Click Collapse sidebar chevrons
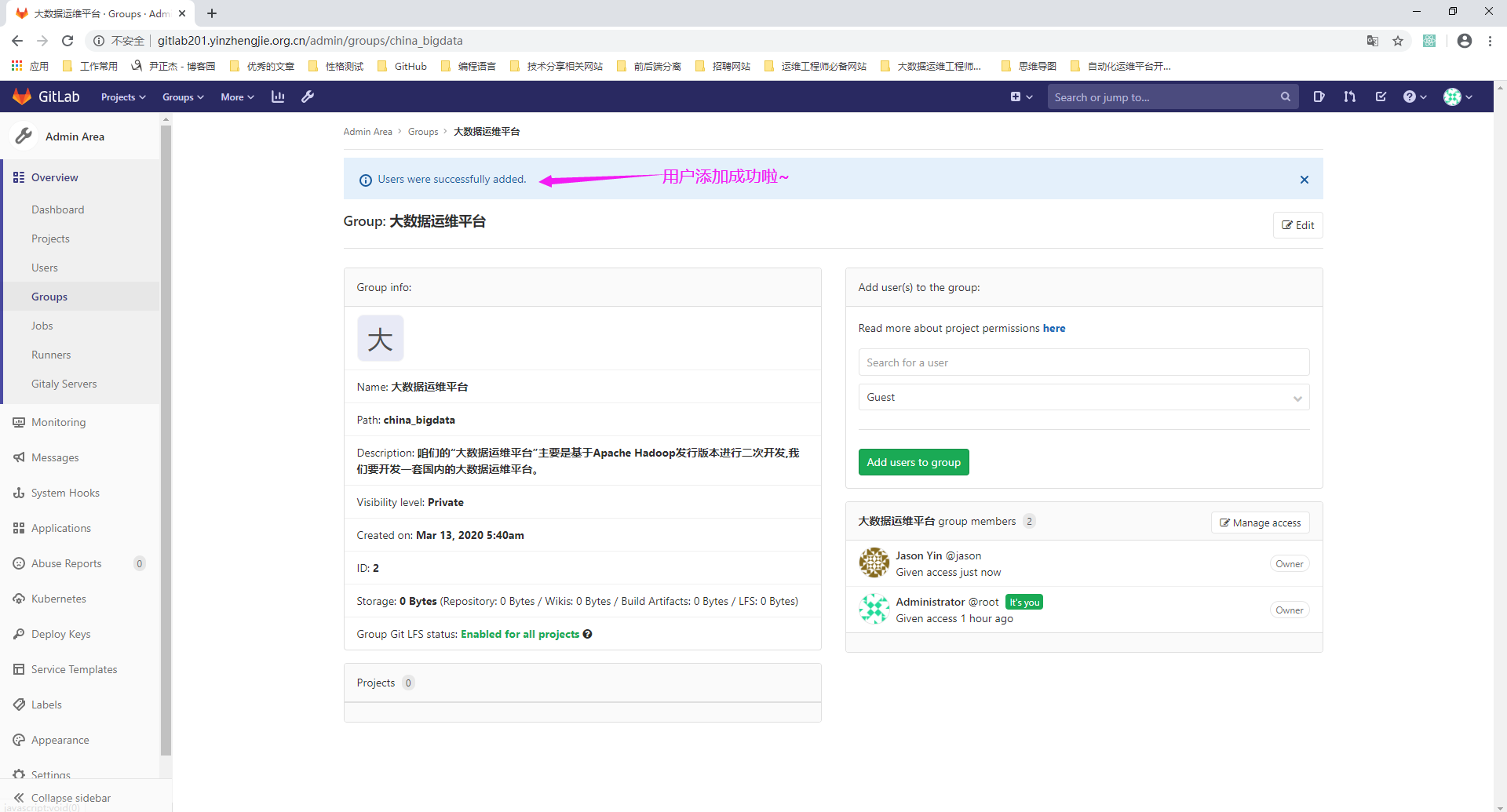Viewport: 1507px width, 812px height. (19, 798)
